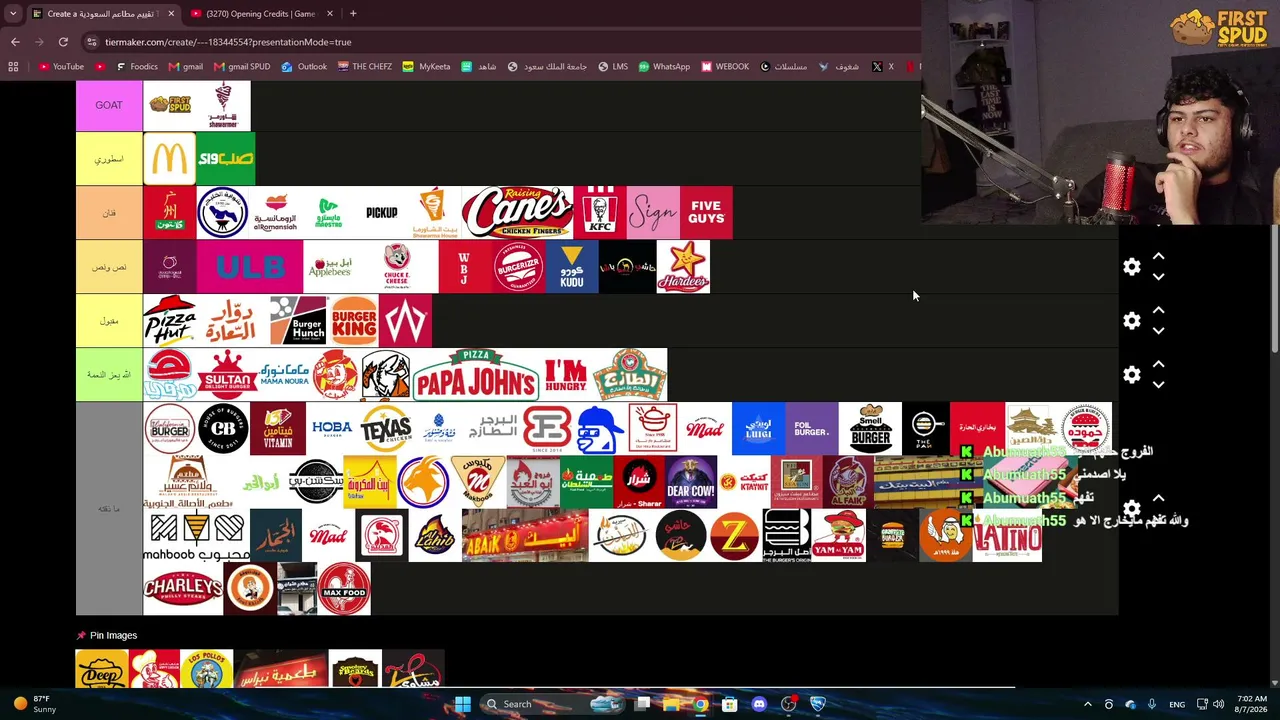
Task: Select the Raising Cane's logo
Action: [x=517, y=213]
